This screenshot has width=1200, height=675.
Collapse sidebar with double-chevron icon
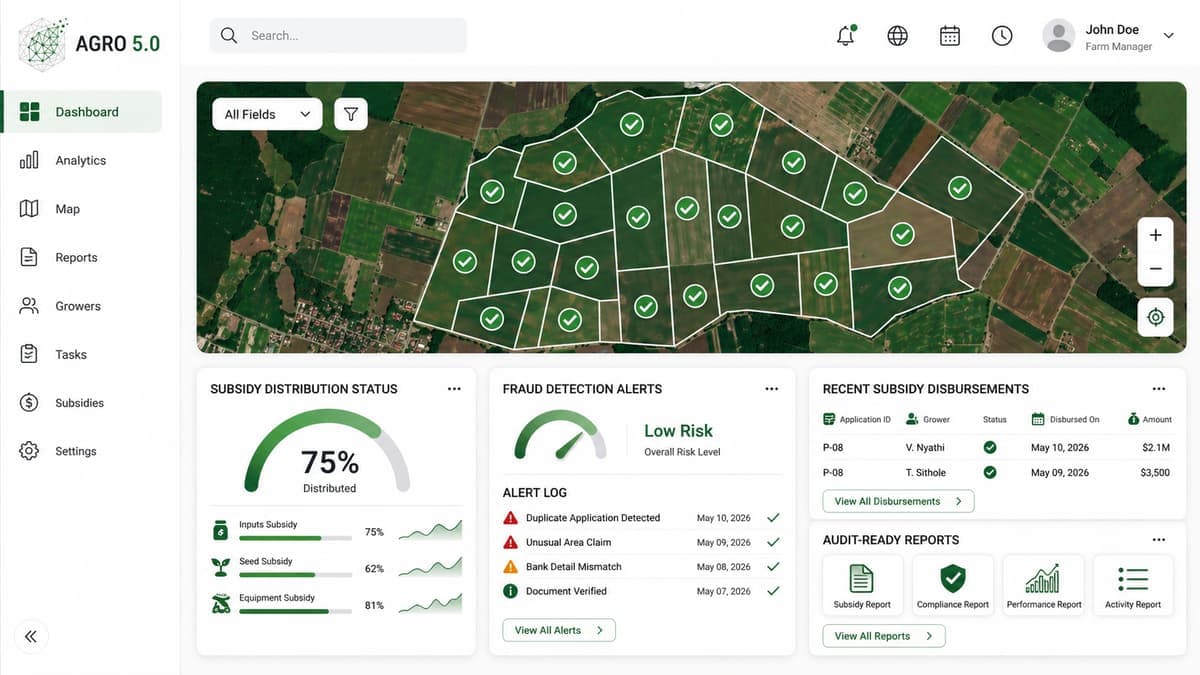point(31,636)
